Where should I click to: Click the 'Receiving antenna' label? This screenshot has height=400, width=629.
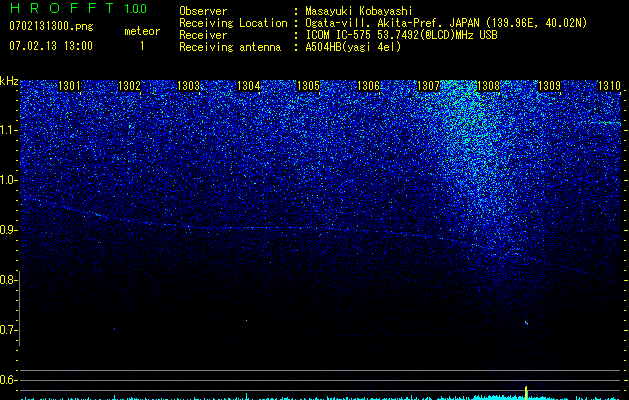230,47
